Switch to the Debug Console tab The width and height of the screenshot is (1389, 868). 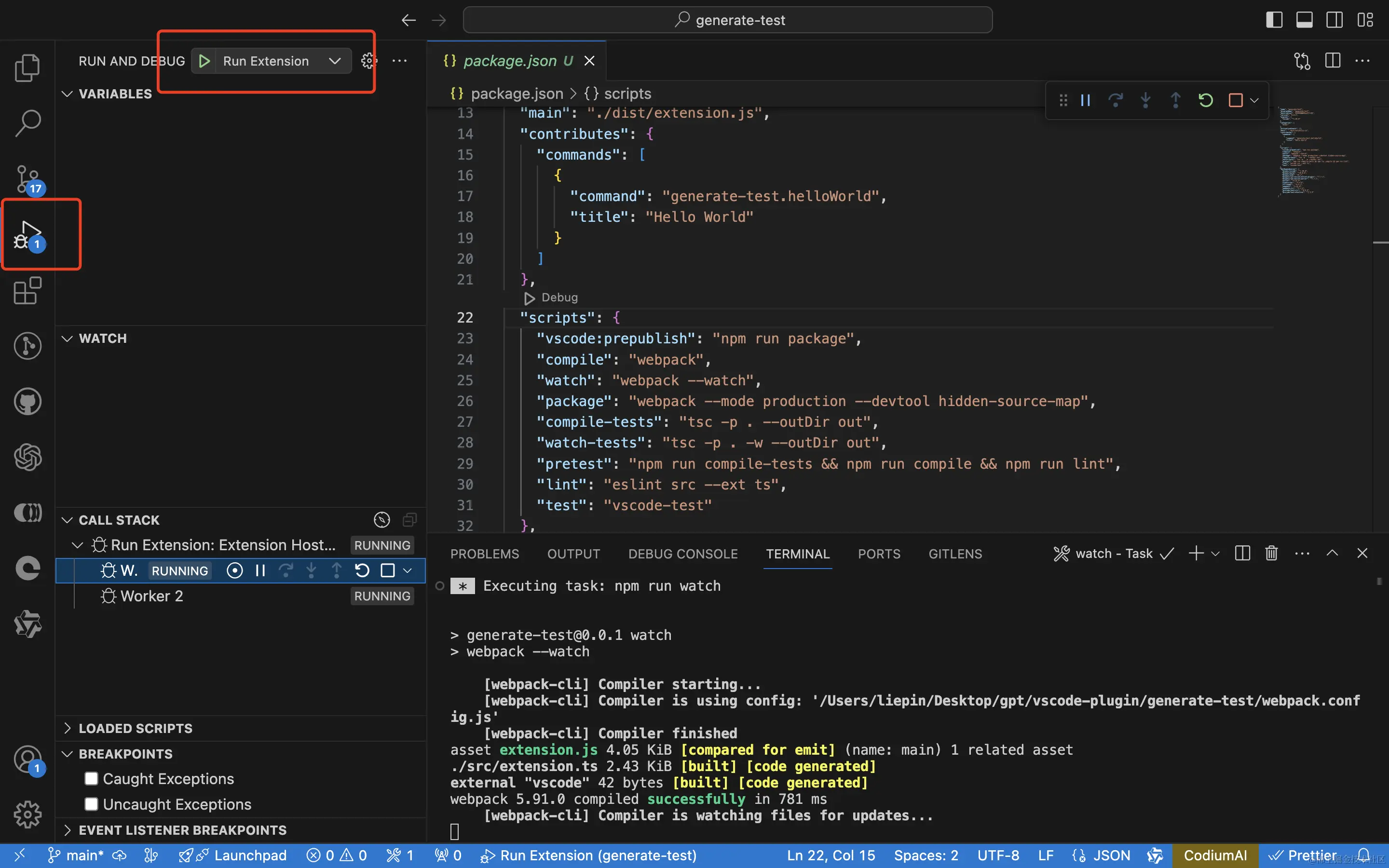pyautogui.click(x=682, y=554)
